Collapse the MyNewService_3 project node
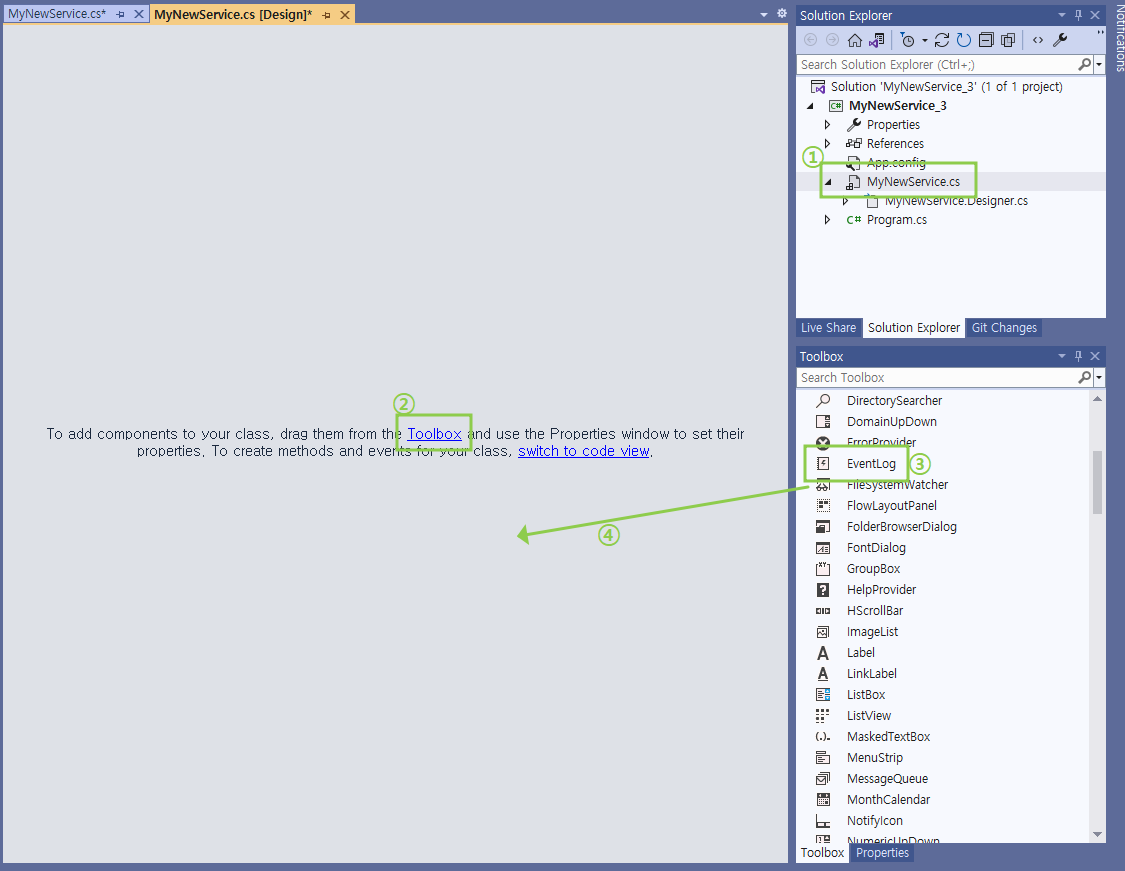 (x=811, y=105)
